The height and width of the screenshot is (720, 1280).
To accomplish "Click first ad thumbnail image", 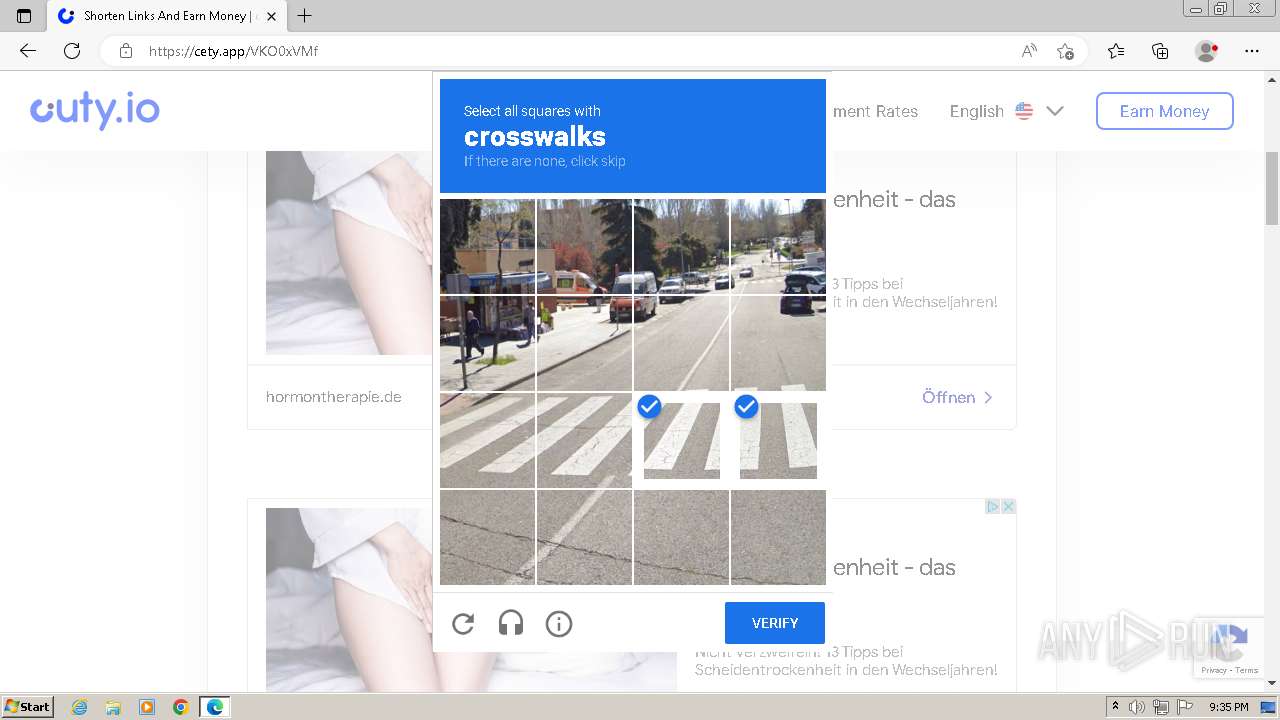I will pos(349,253).
